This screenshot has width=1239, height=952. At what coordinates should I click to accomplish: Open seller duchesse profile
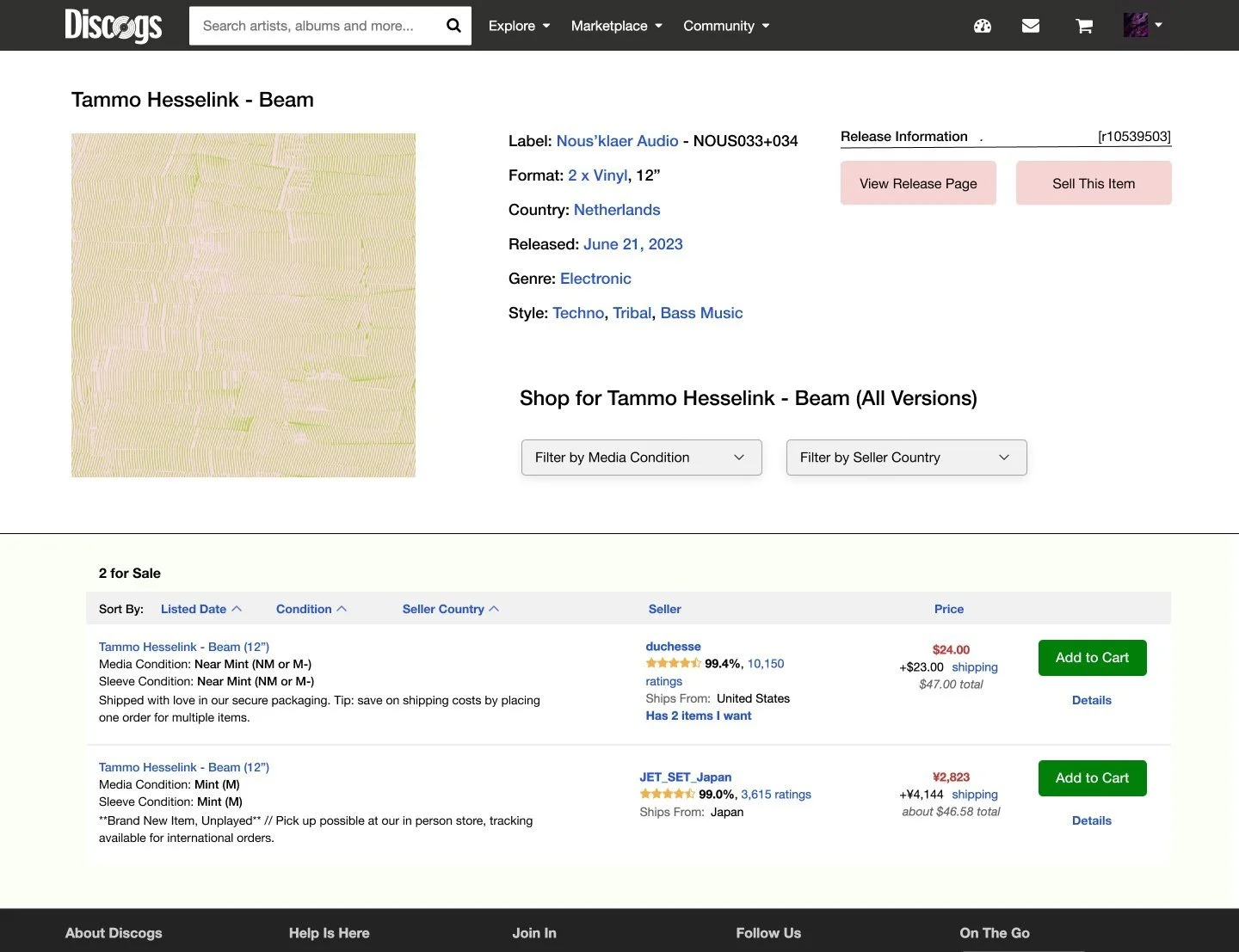[x=673, y=647]
